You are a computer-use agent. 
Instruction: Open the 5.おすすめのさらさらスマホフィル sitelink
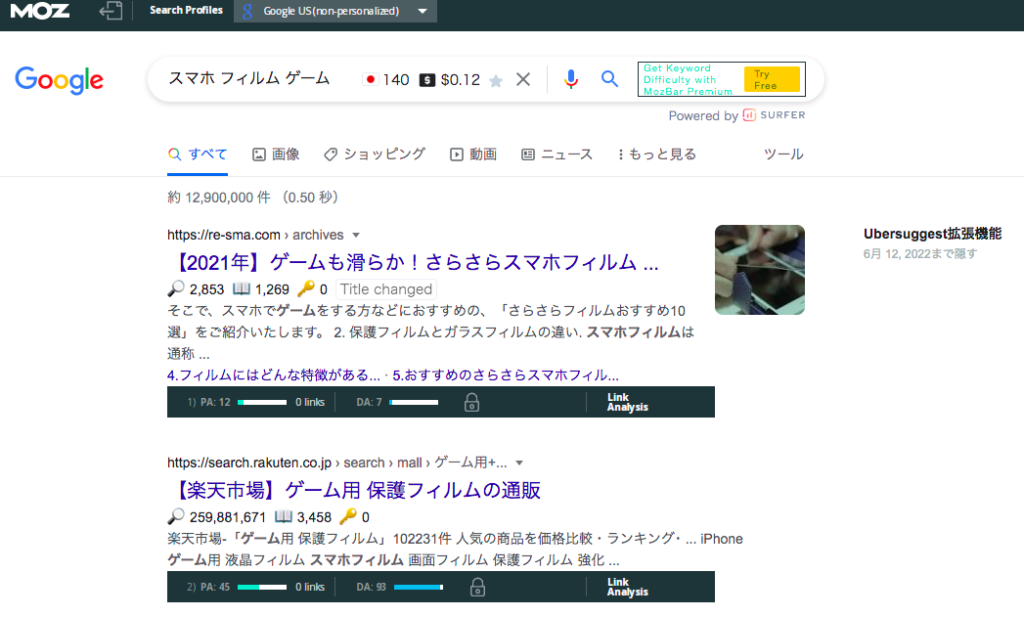pos(505,375)
